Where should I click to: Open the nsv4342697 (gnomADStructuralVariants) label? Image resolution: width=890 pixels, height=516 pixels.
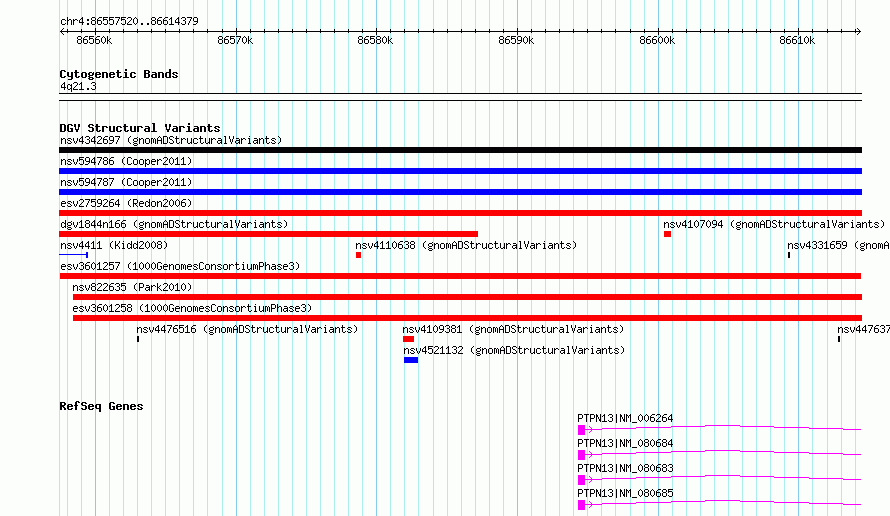pyautogui.click(x=171, y=140)
